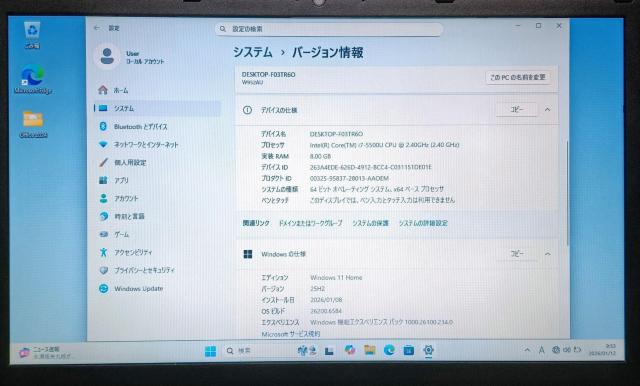This screenshot has height=386, width=640.
Task: Open プライバシーとセキュリティ settings
Action: coord(157,270)
